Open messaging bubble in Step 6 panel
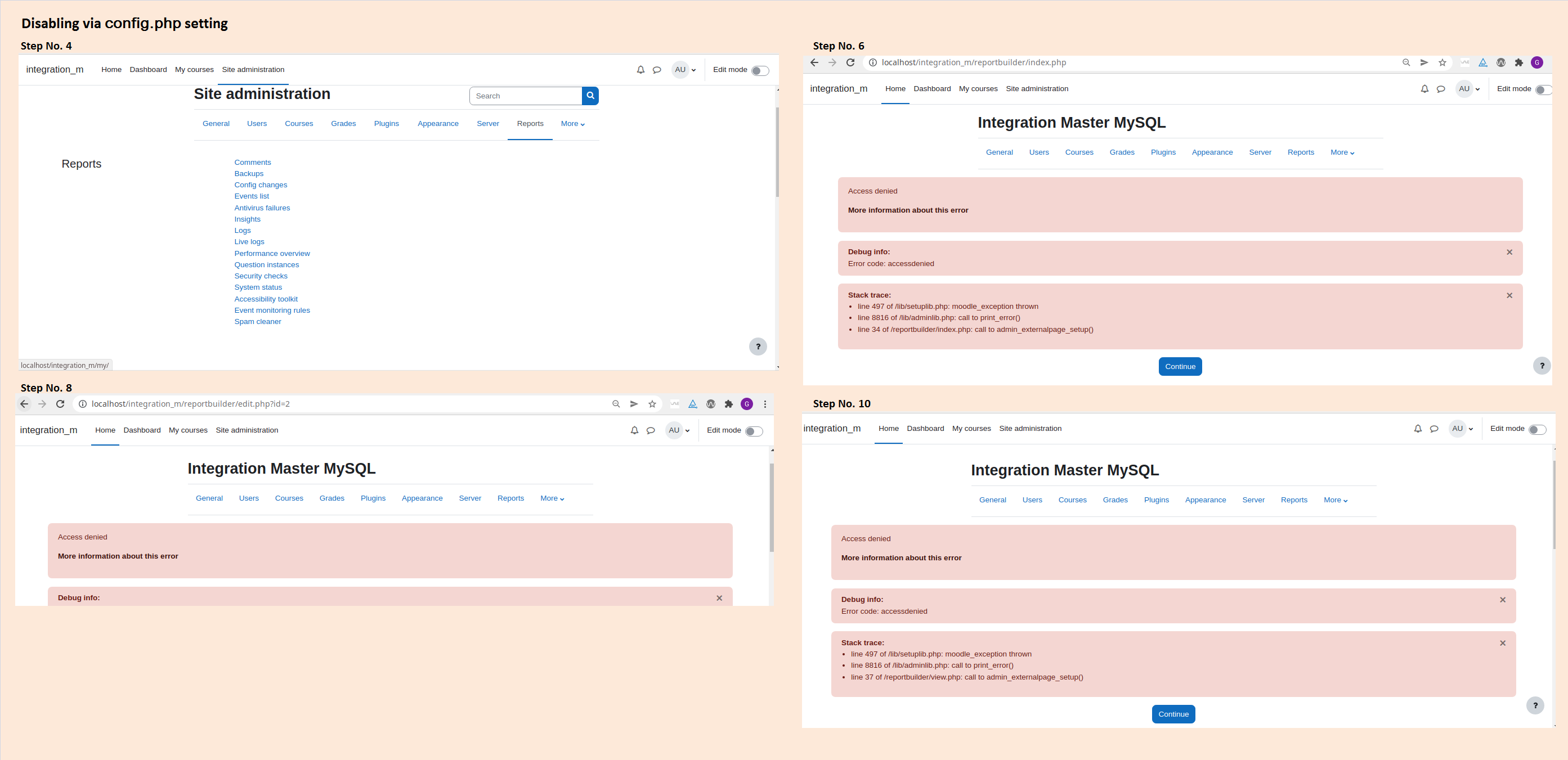Image resolution: width=1568 pixels, height=760 pixels. (1441, 89)
